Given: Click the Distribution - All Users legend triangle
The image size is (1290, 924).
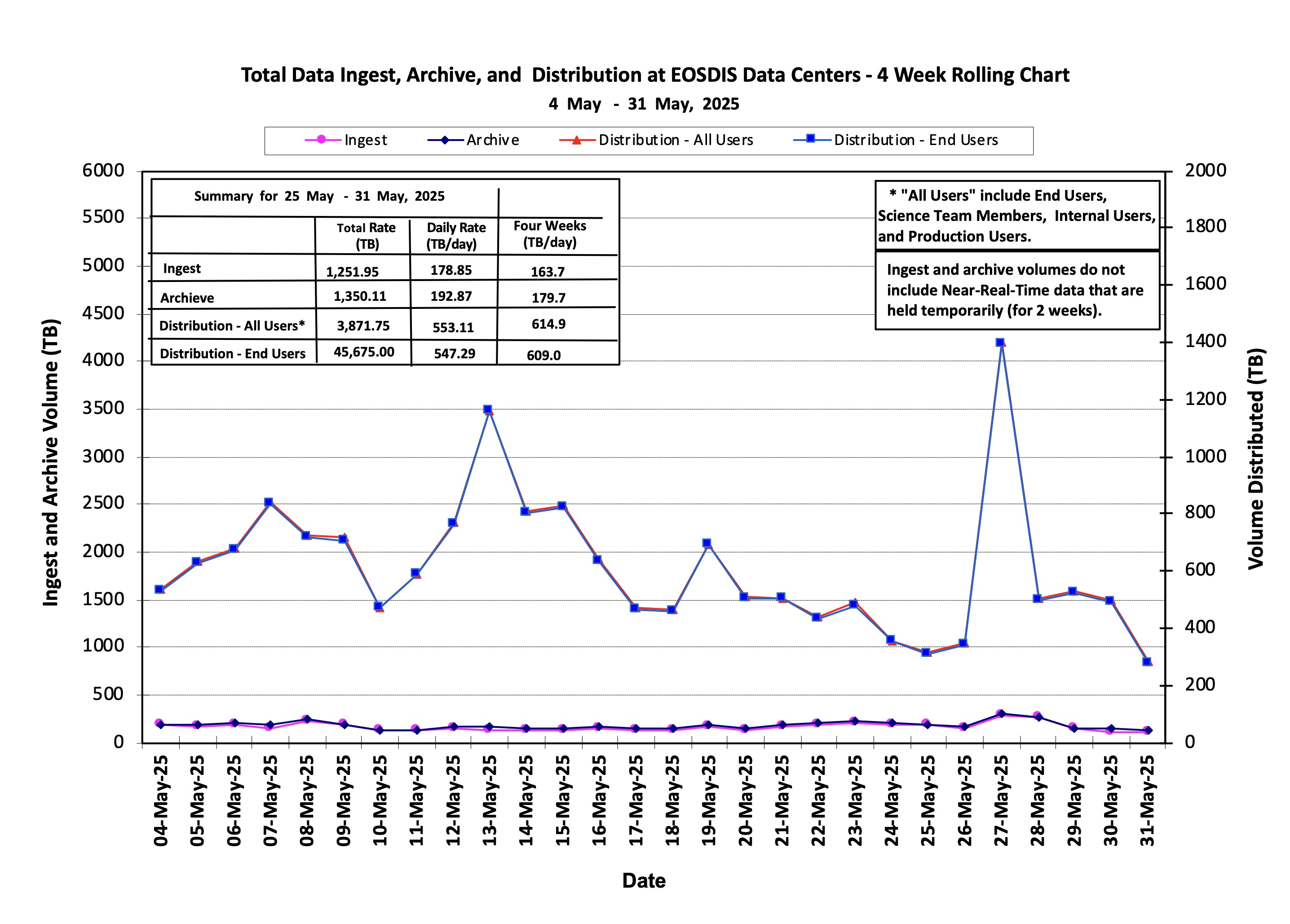Looking at the screenshot, I should pyautogui.click(x=576, y=140).
